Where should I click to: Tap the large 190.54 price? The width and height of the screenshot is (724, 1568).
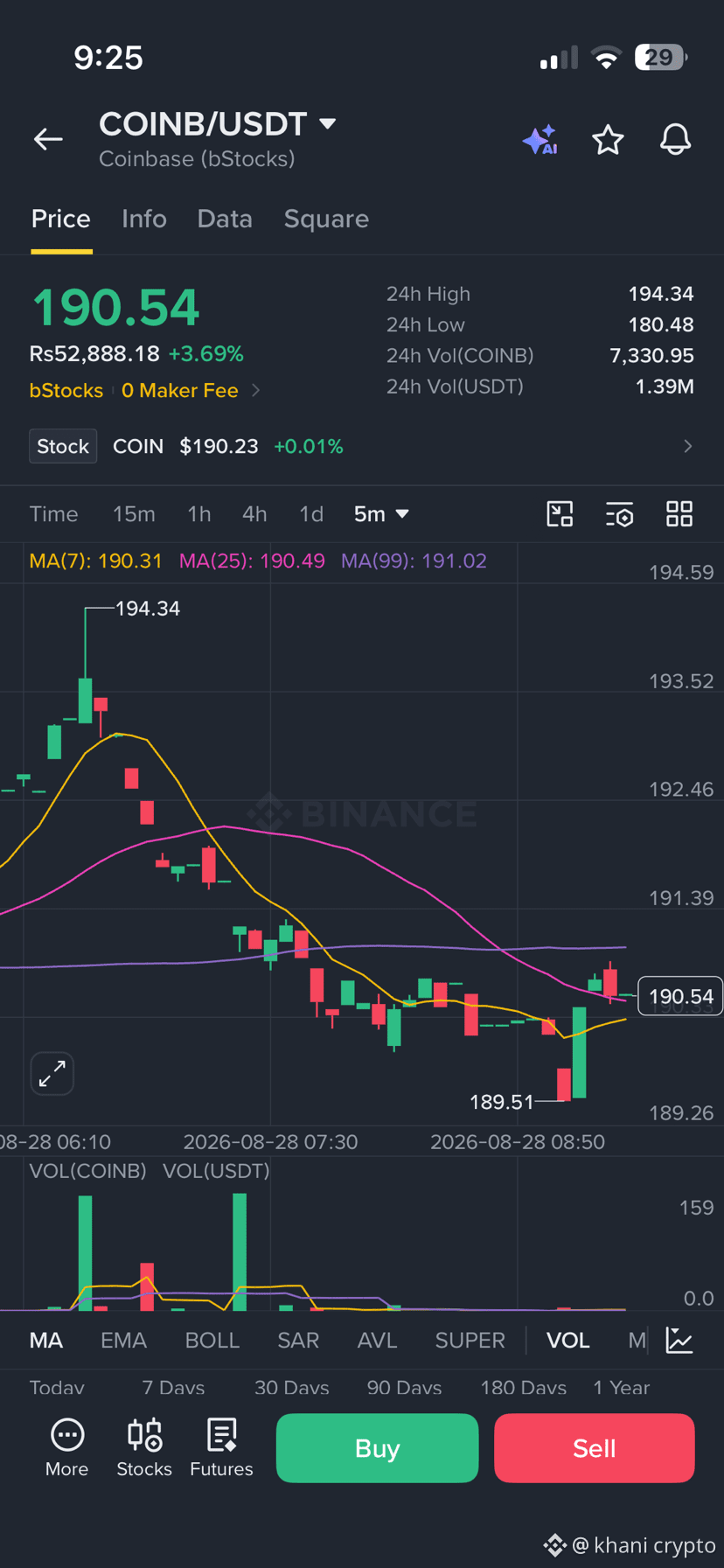115,308
